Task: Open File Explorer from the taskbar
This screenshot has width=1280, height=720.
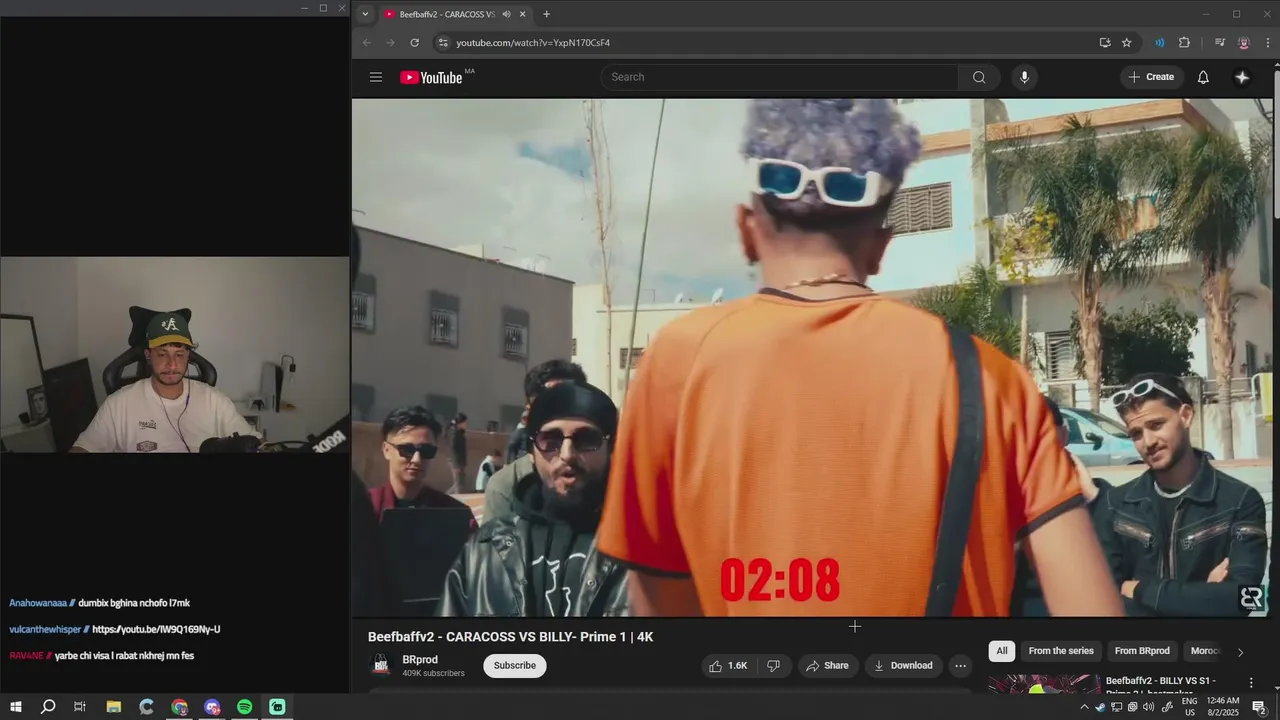Action: [x=113, y=707]
